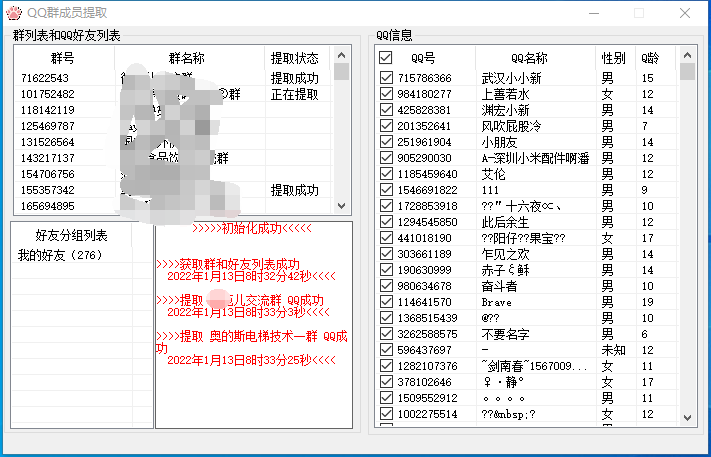
Task: Close the QQ群成员提取 window
Action: tap(685, 13)
